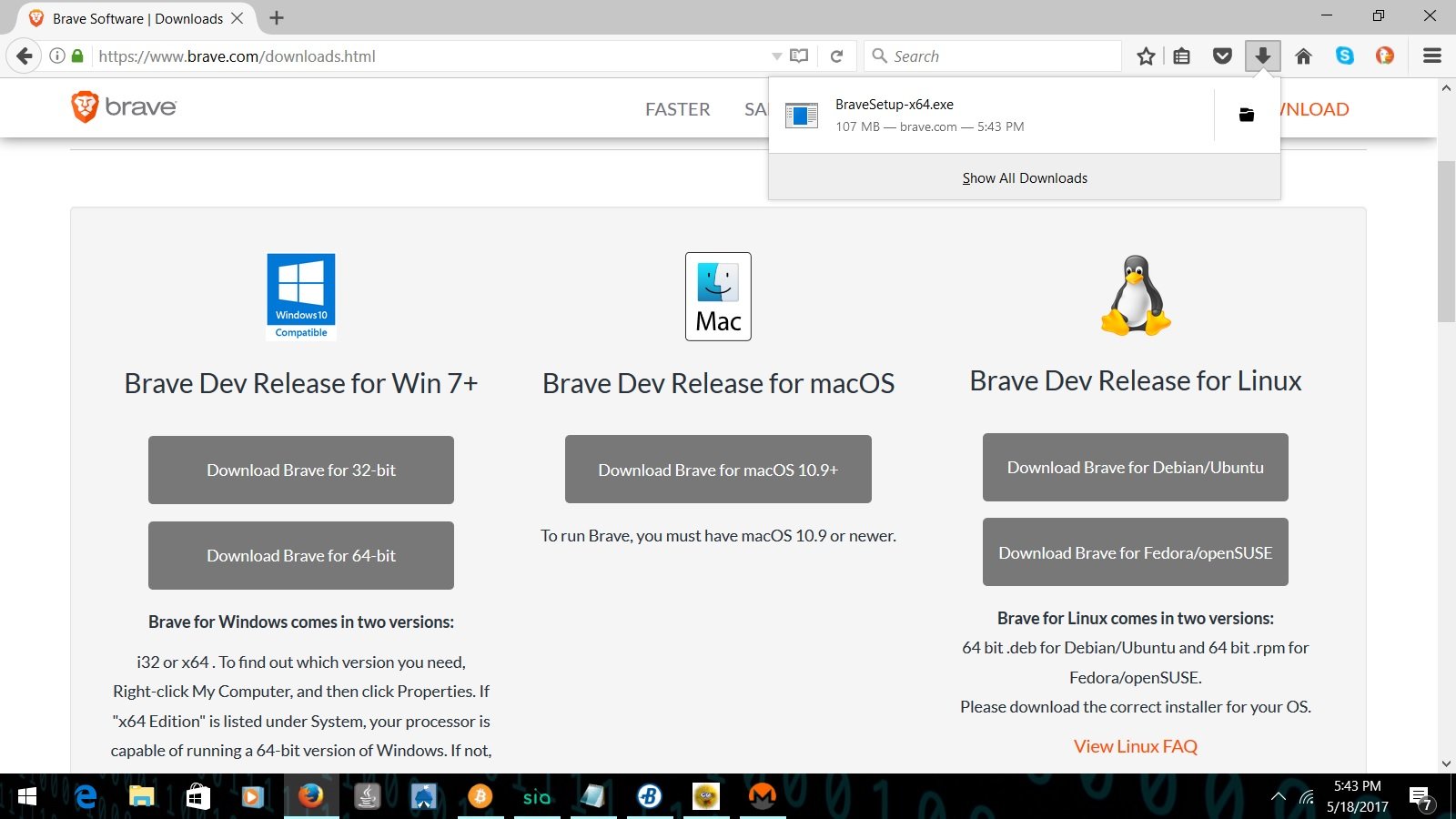Screen dimensions: 1456x819
Task: Click heading Brave Dev Release for Linux
Action: tap(1136, 380)
